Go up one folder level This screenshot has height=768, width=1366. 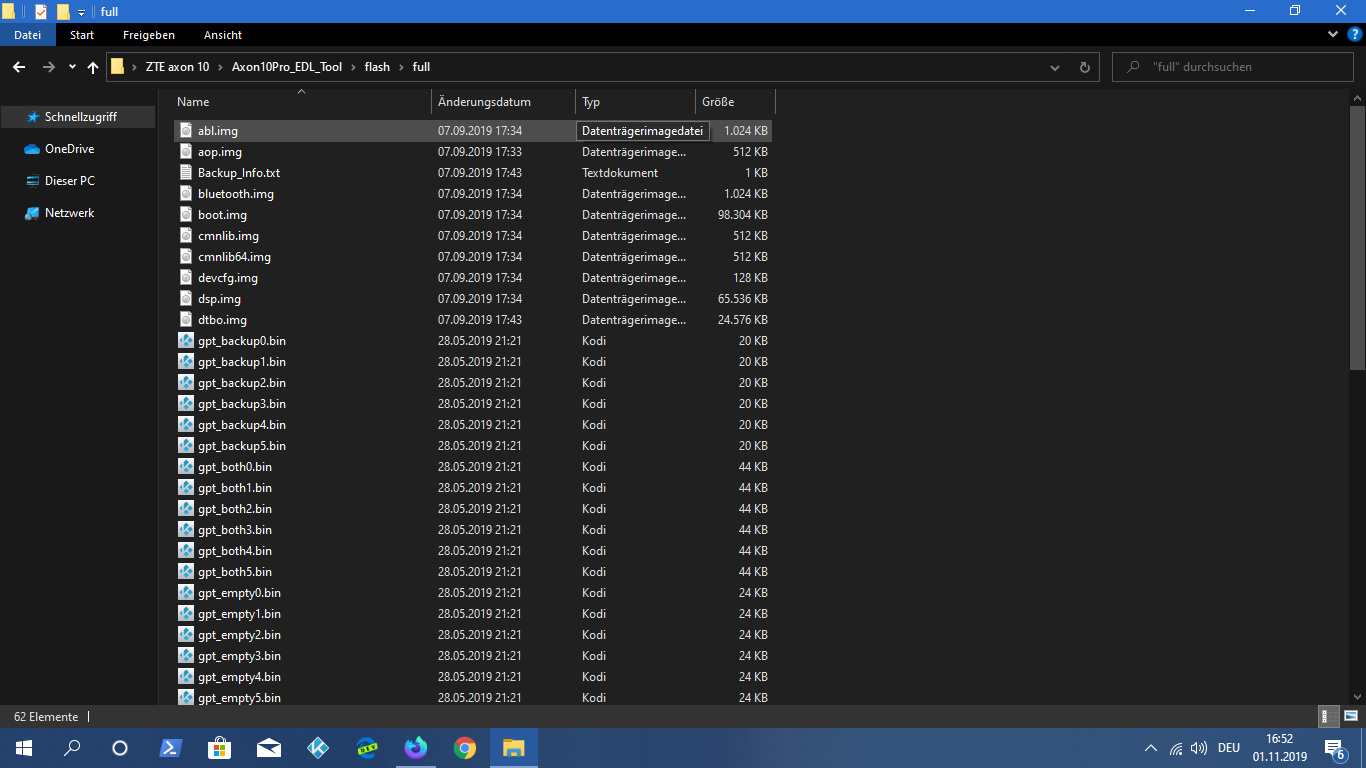(x=93, y=67)
